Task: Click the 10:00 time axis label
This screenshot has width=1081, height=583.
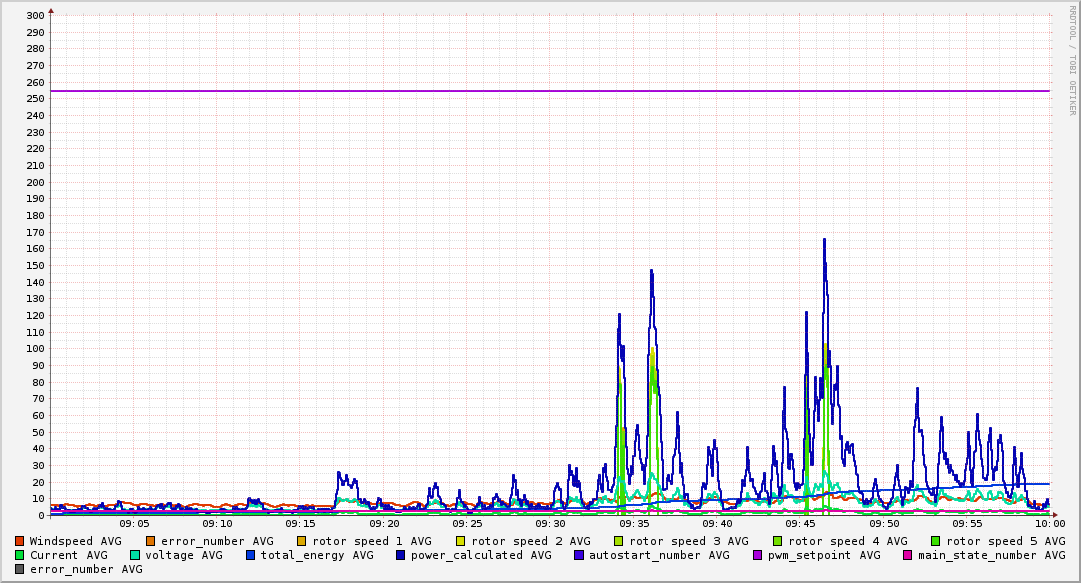Action: click(x=1049, y=523)
